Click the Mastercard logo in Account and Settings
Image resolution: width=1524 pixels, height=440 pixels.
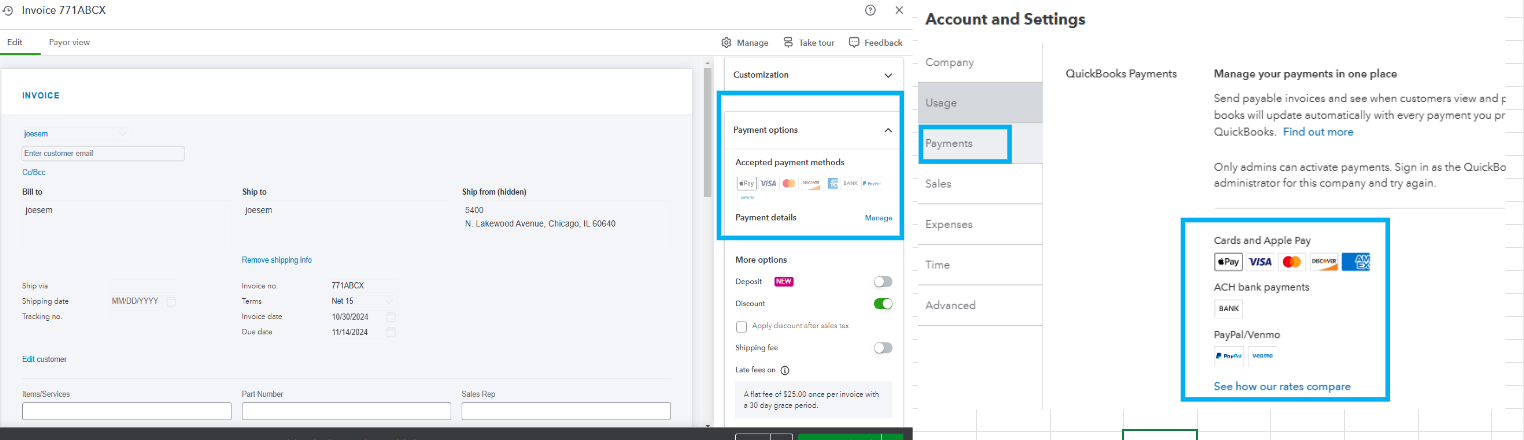pyautogui.click(x=1292, y=262)
